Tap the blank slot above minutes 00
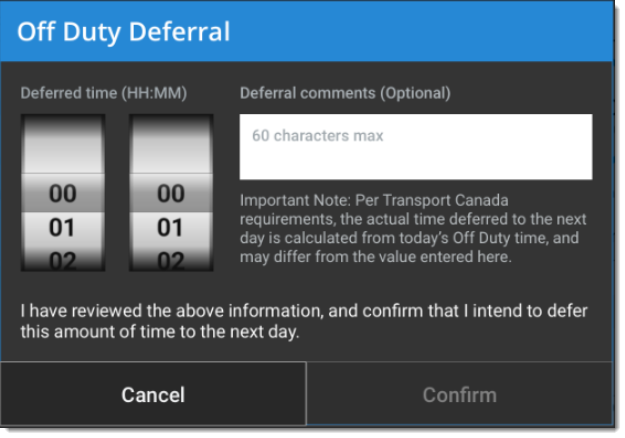This screenshot has height=438, width=625. tap(171, 145)
